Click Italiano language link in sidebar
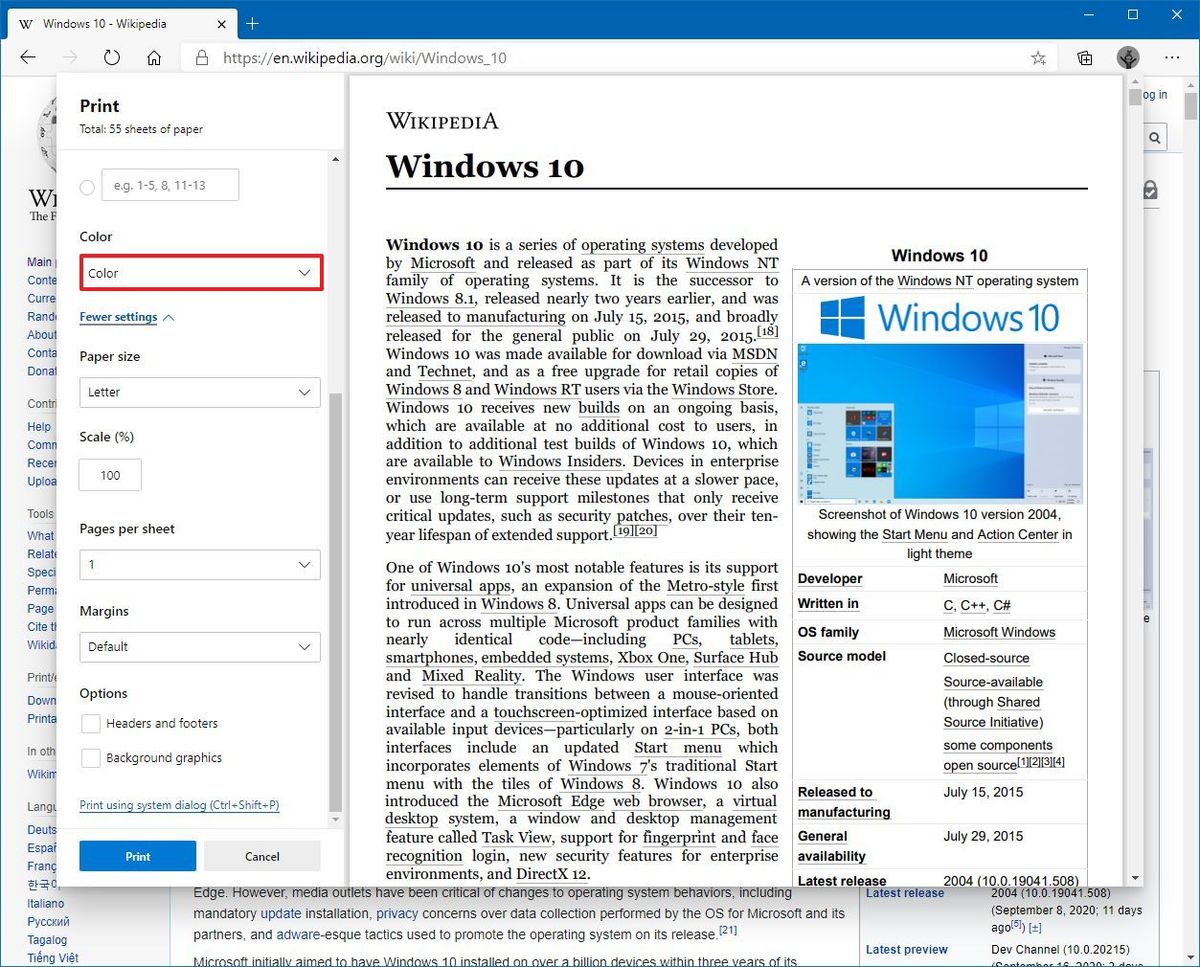This screenshot has width=1200, height=967. 46,903
